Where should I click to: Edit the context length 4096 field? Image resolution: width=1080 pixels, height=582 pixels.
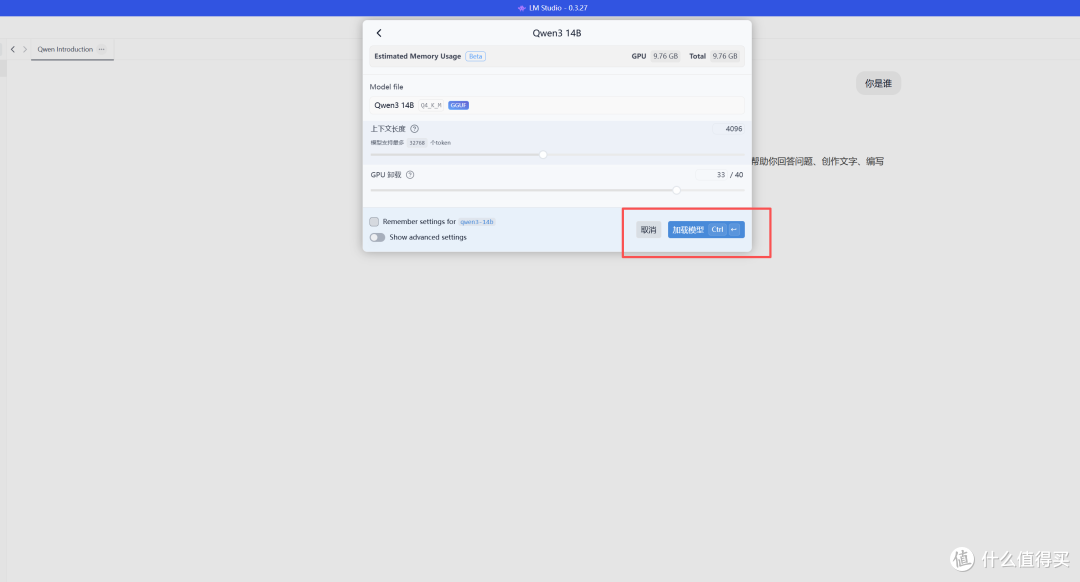[729, 129]
